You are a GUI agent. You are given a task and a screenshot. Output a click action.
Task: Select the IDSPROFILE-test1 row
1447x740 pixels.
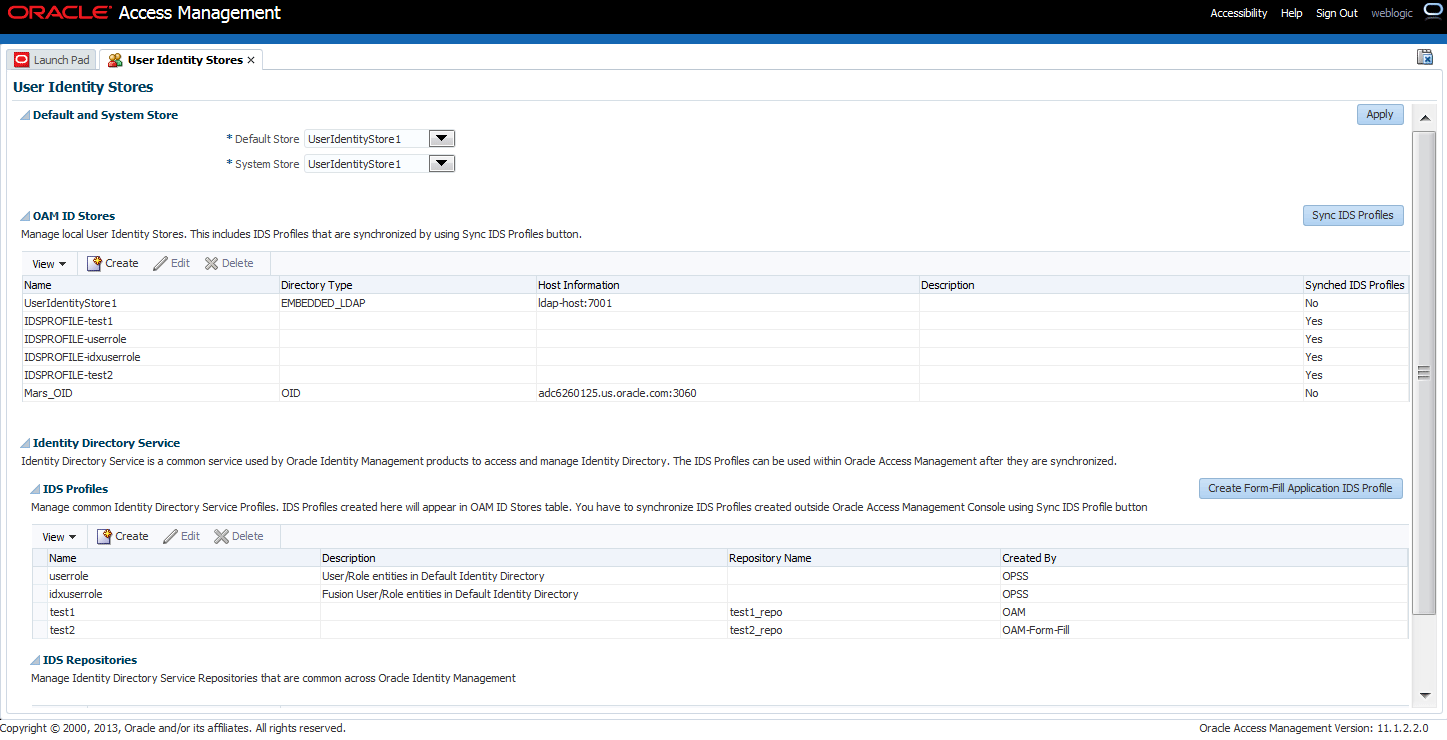coord(715,321)
